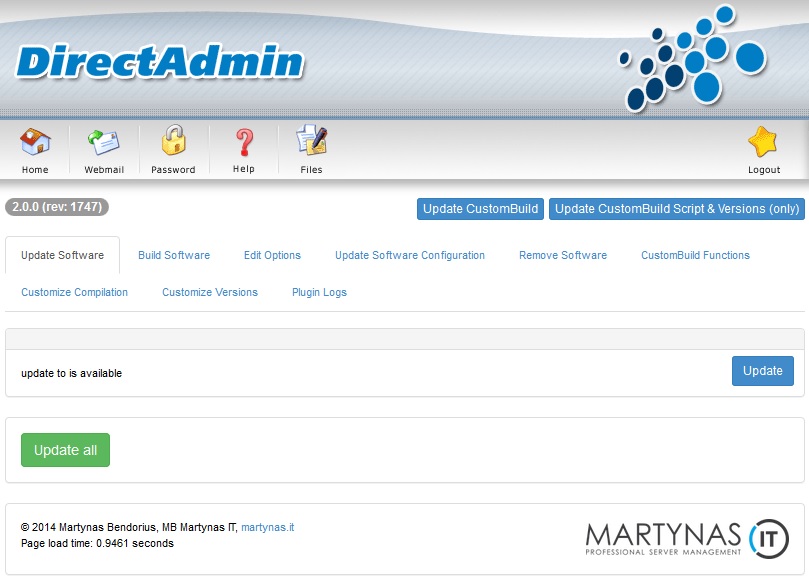Viewport: 809px width, 578px height.
Task: Go to the Remove Software tab
Action: point(563,255)
